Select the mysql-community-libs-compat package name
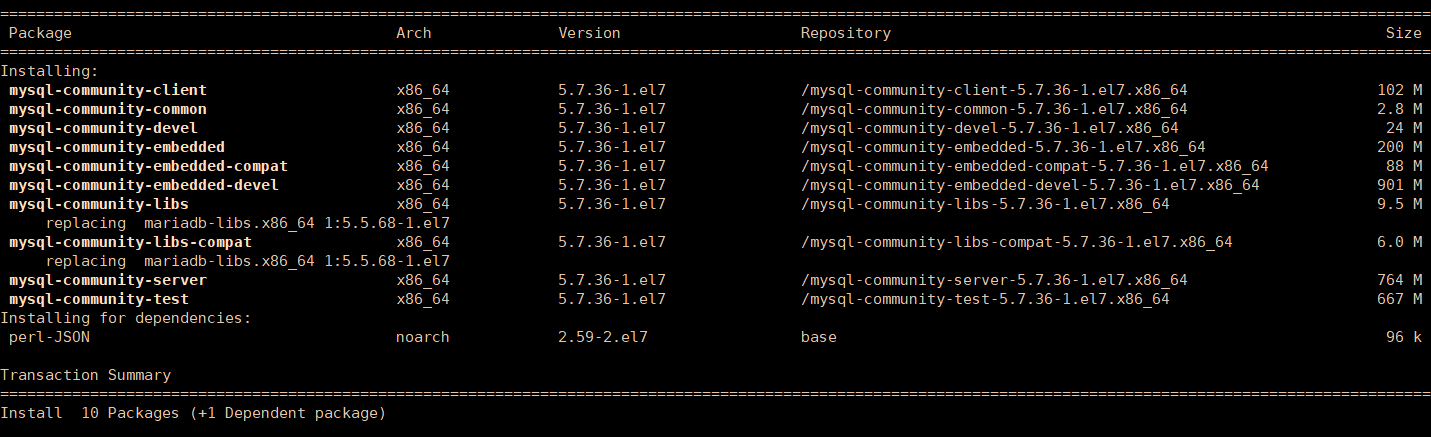Viewport: 1431px width, 437px height. click(x=130, y=242)
